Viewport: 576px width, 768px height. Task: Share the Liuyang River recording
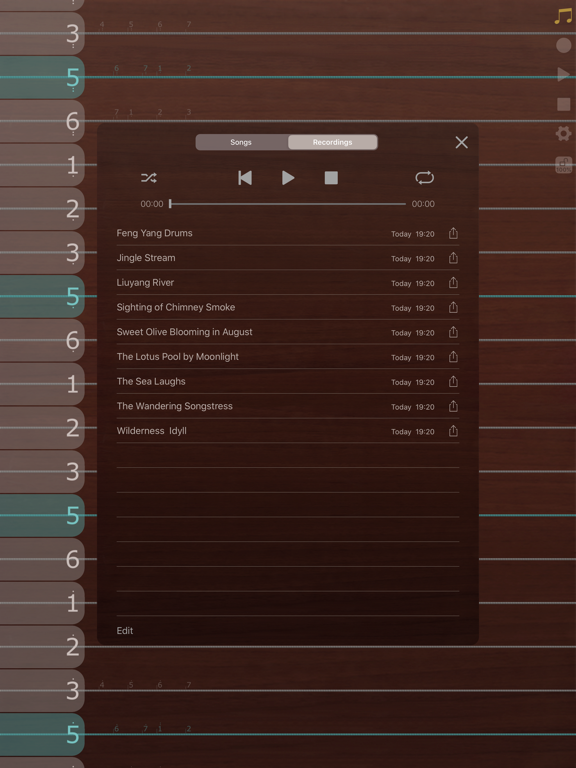click(x=454, y=283)
